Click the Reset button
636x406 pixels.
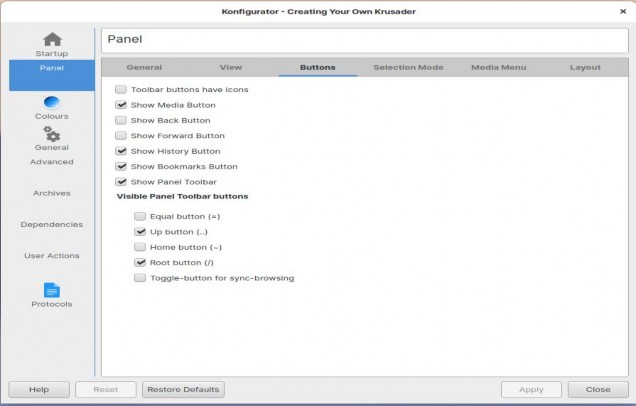[105, 389]
